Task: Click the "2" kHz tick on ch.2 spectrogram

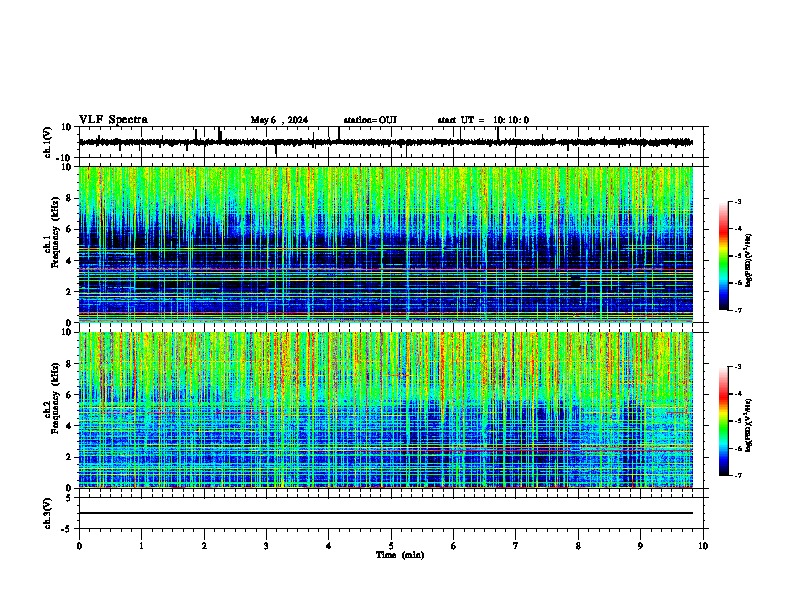Action: click(69, 457)
